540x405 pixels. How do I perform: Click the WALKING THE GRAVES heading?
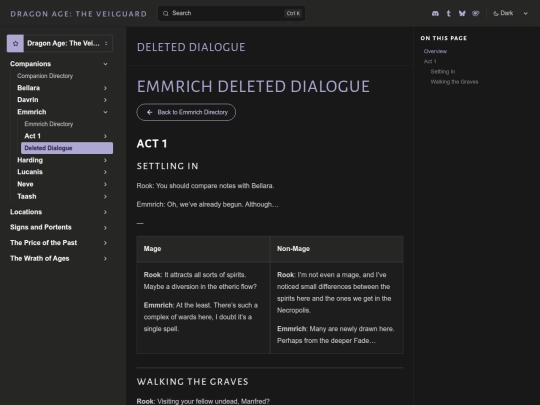193,382
